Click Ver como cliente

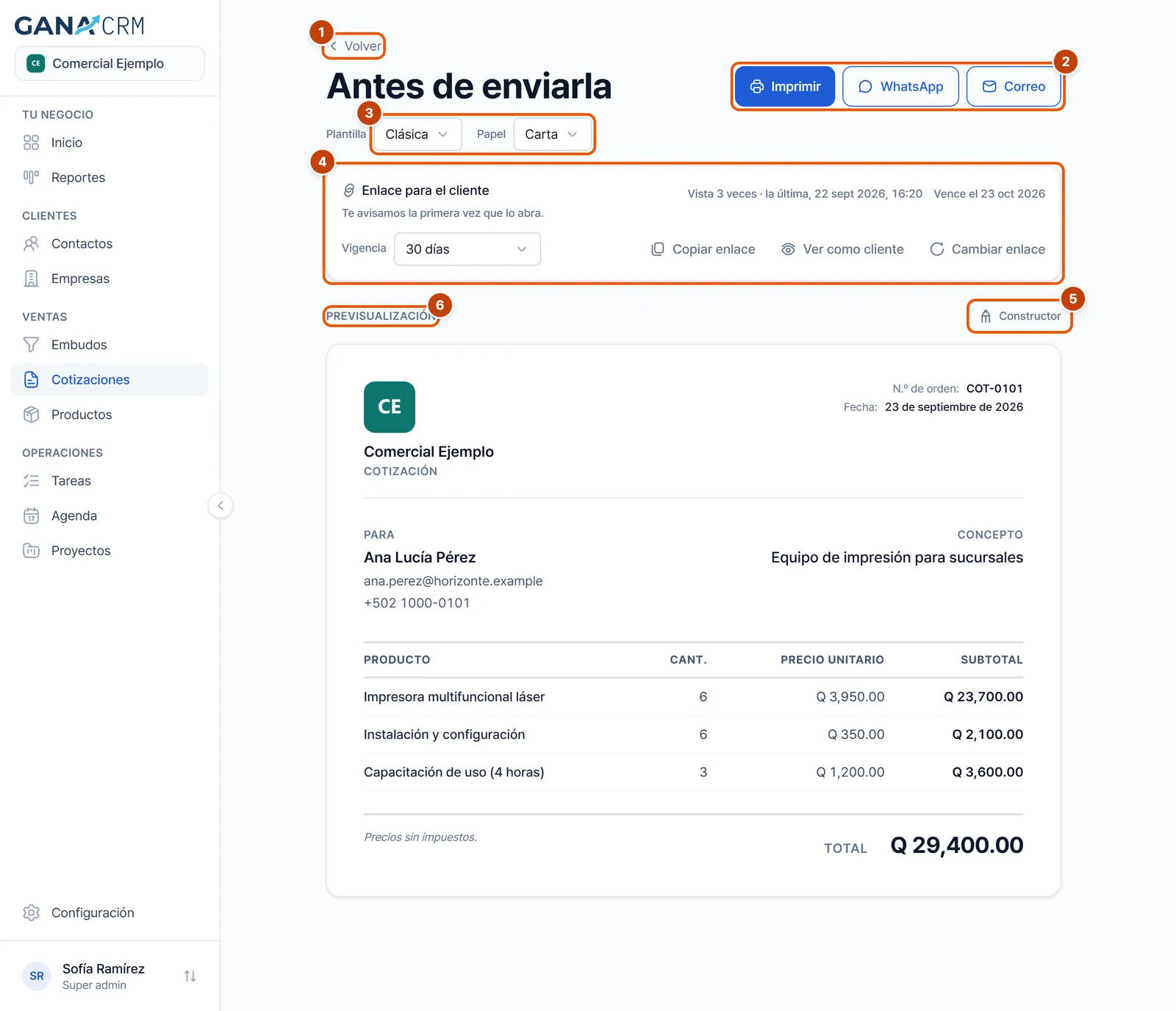(x=842, y=249)
